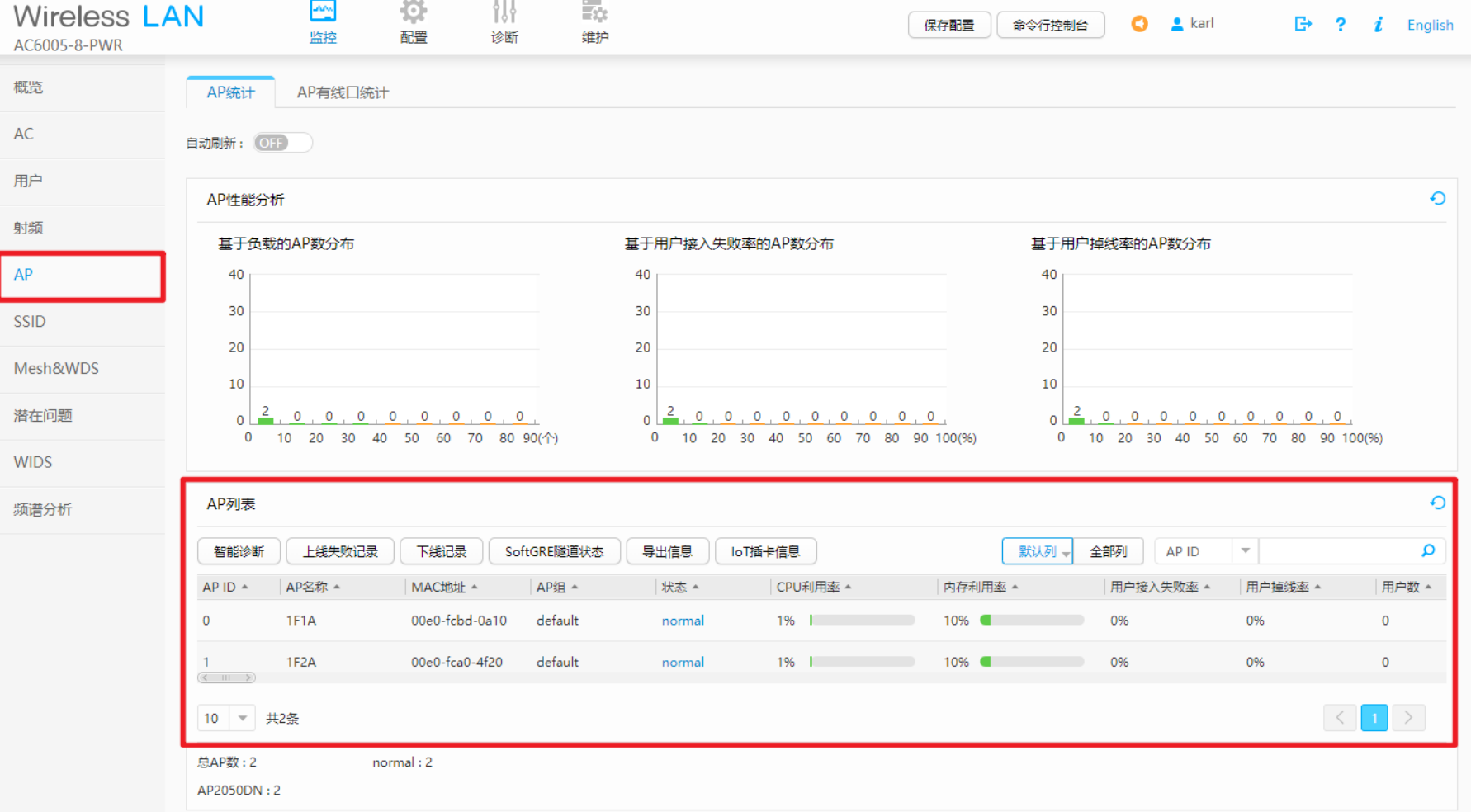
Task: Click memory usage bar for 1F2A
Action: [1032, 661]
